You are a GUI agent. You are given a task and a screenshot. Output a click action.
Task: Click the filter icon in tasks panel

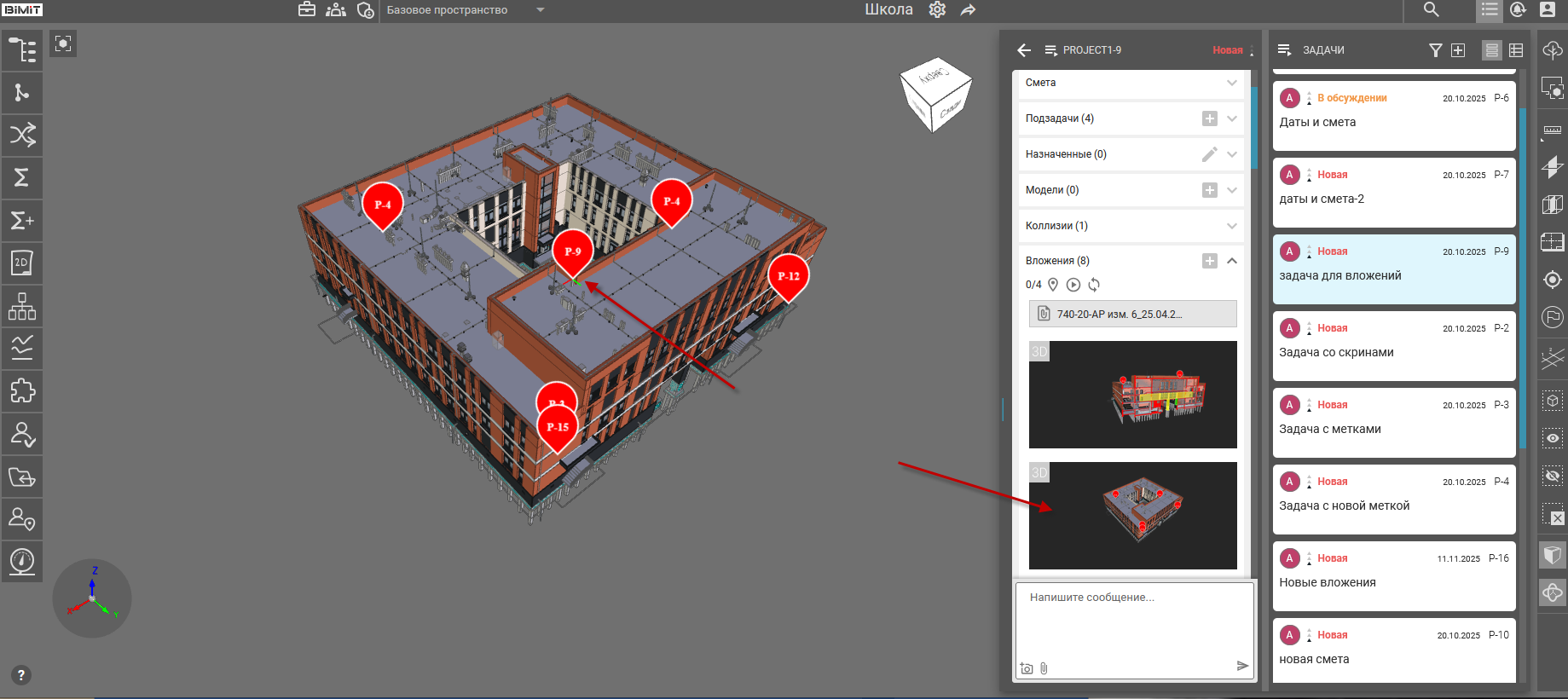click(1435, 50)
